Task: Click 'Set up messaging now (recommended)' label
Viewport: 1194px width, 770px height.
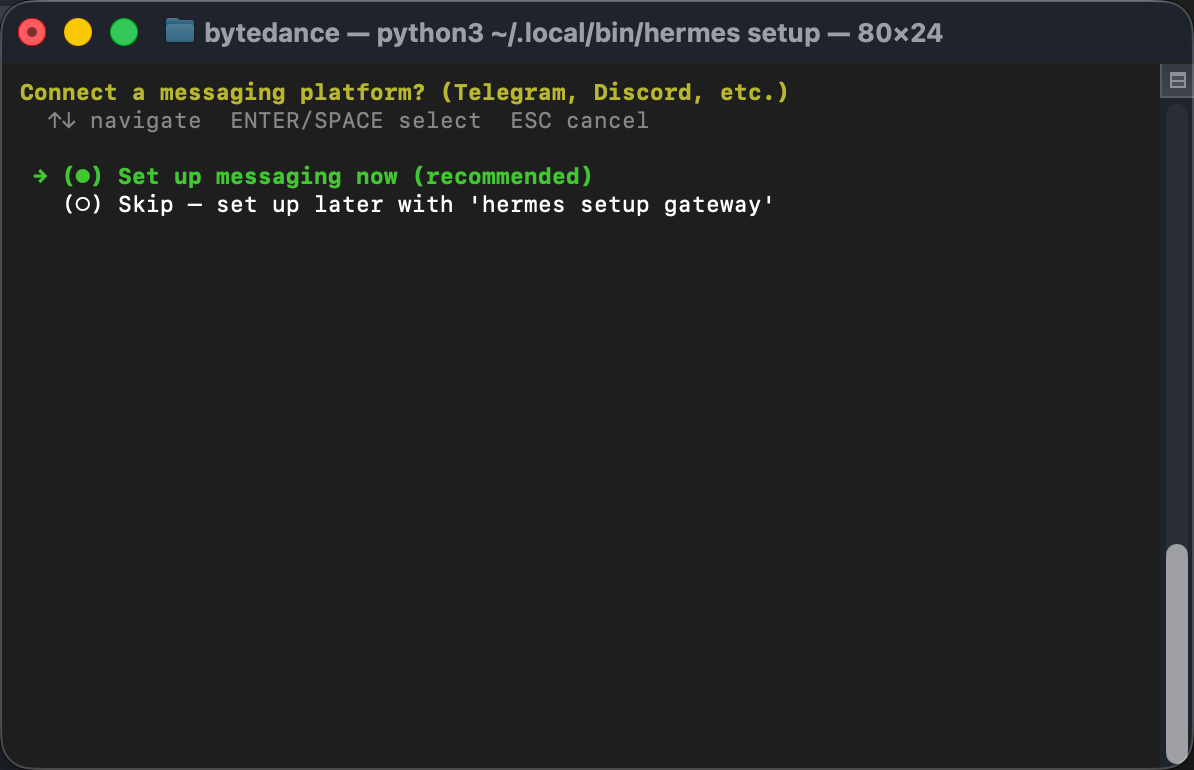Action: (x=355, y=177)
